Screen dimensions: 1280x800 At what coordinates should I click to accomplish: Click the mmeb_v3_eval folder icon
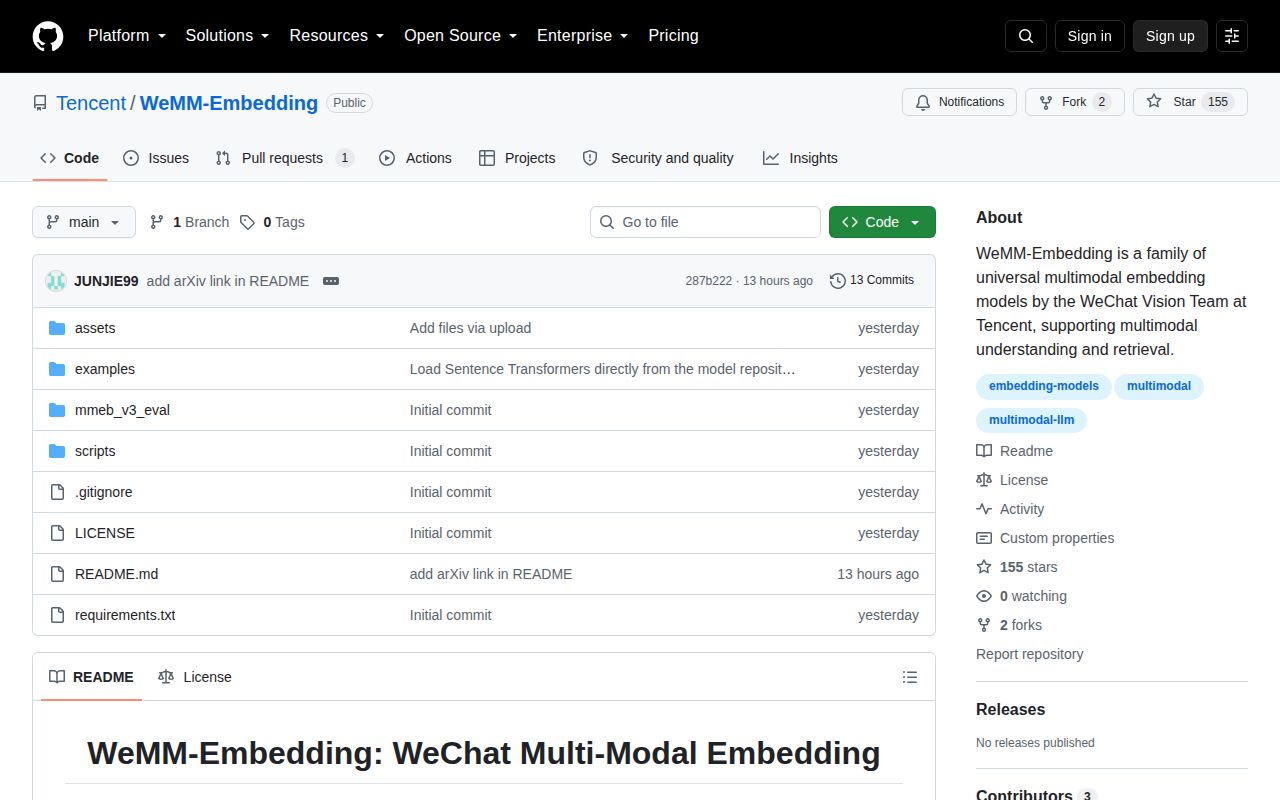click(x=57, y=410)
